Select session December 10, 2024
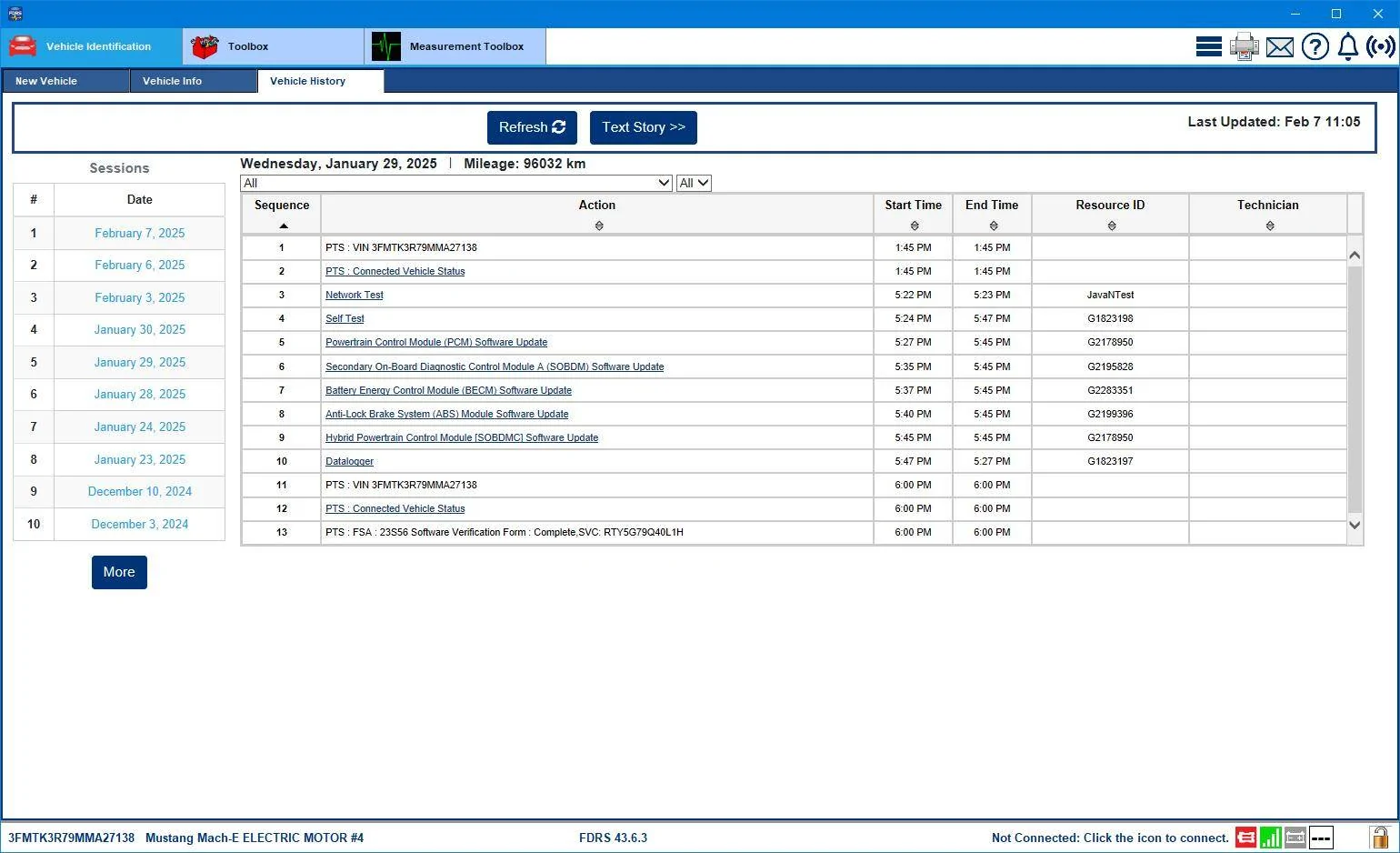The image size is (1400, 853). [x=139, y=491]
